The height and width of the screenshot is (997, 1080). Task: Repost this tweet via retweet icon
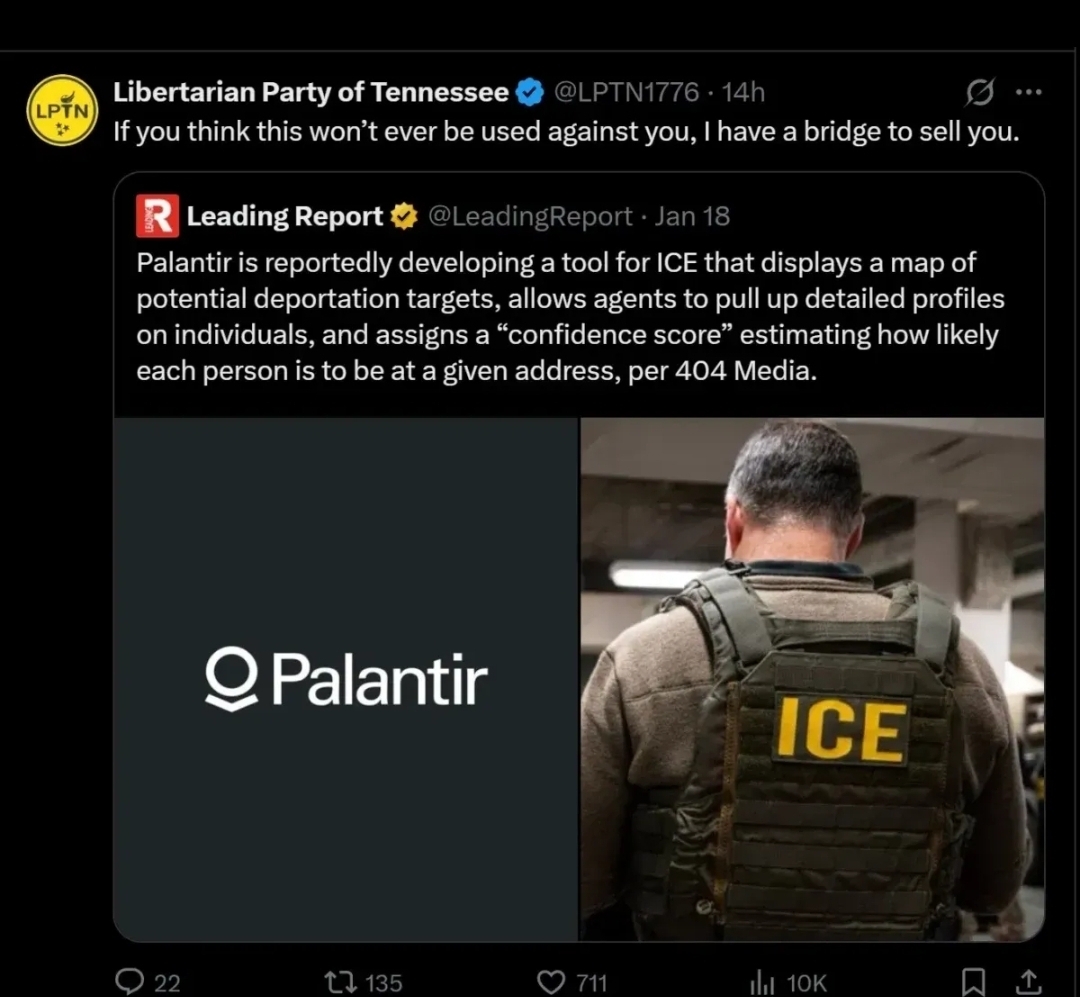[x=343, y=982]
